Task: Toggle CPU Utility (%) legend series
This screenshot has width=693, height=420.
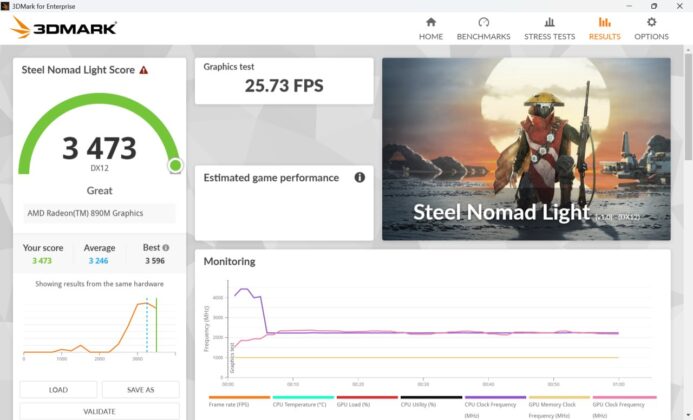Action: tap(431, 401)
